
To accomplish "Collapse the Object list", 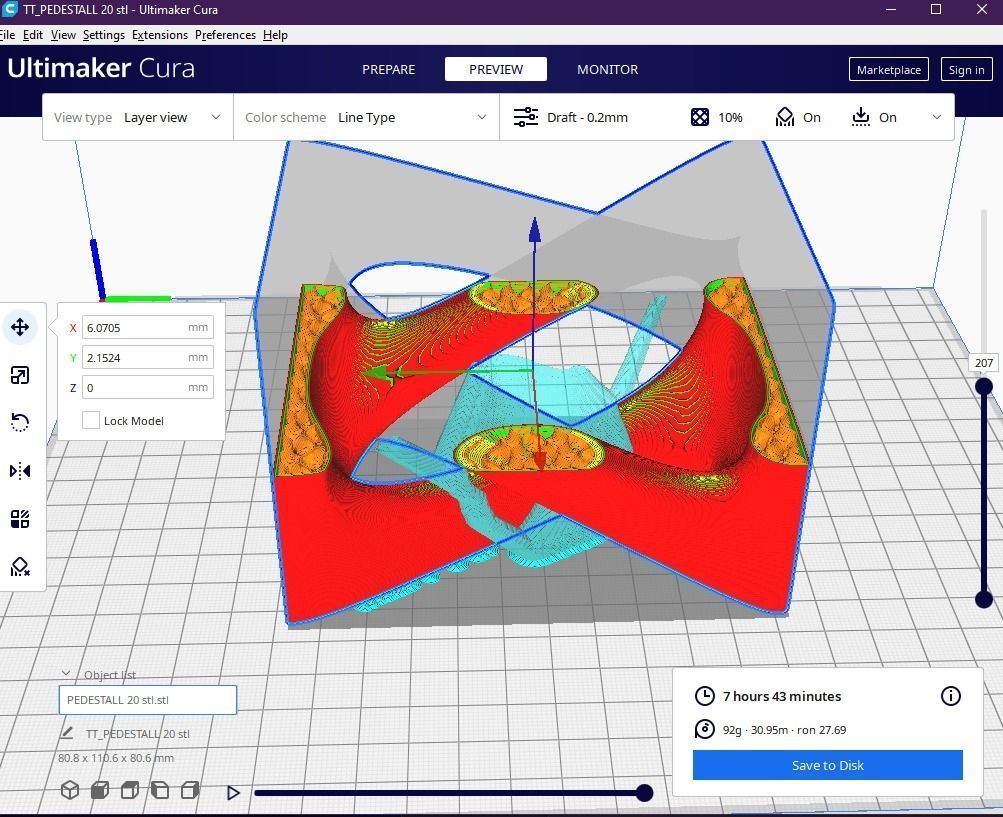I will click(x=66, y=673).
